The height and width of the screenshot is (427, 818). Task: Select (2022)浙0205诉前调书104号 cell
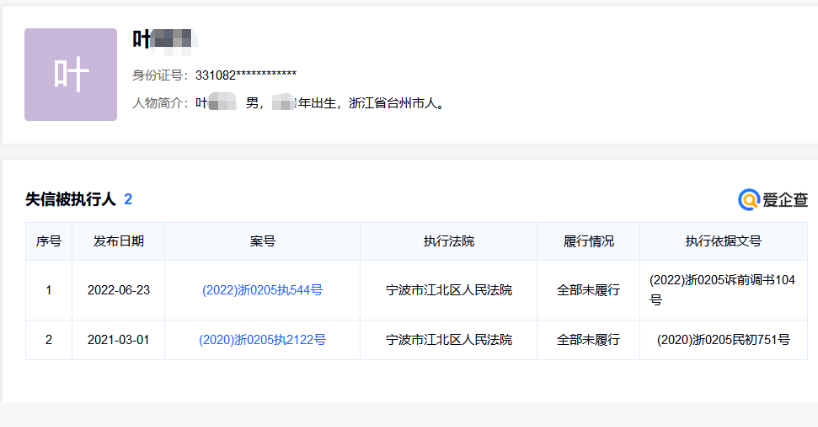point(722,290)
